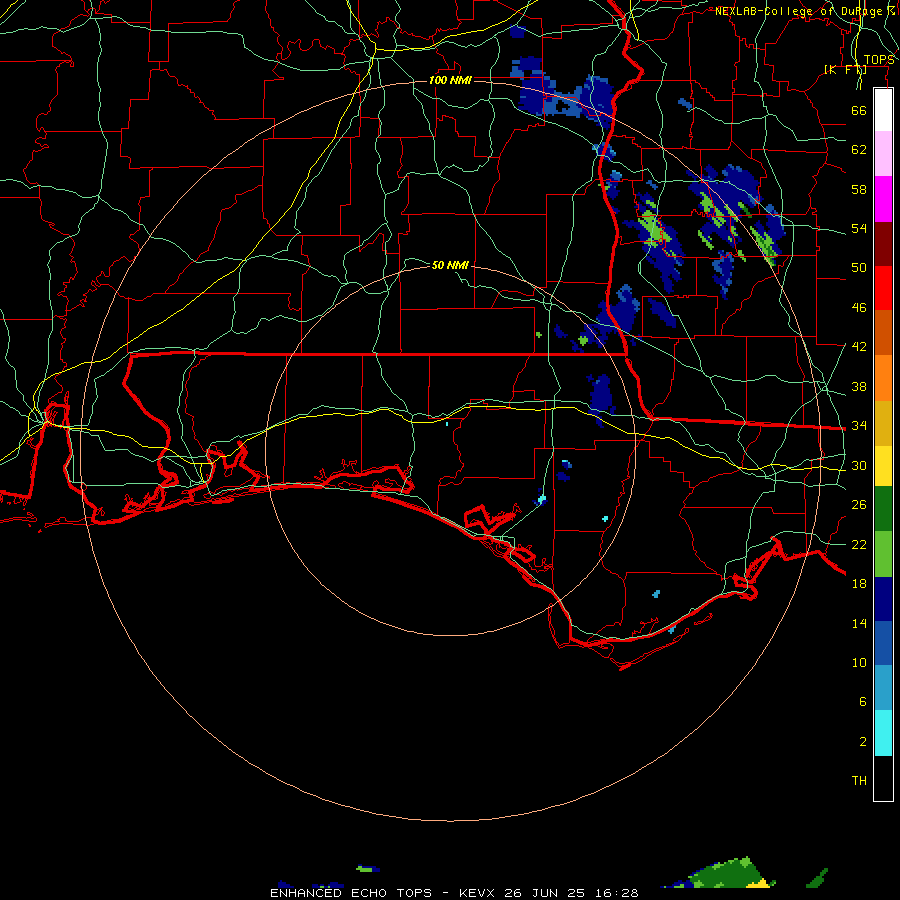Click the bright red legend swatch
900x900 pixels.
883,288
